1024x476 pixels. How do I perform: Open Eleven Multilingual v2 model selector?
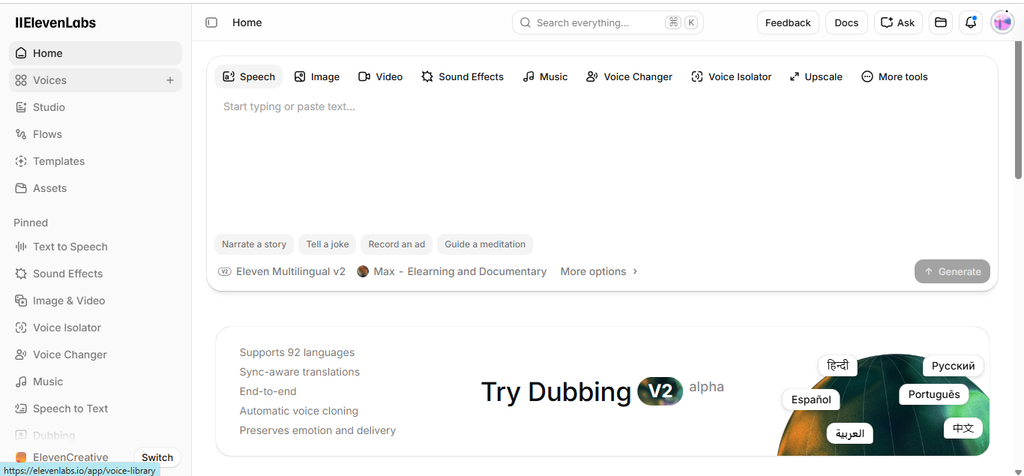(281, 272)
